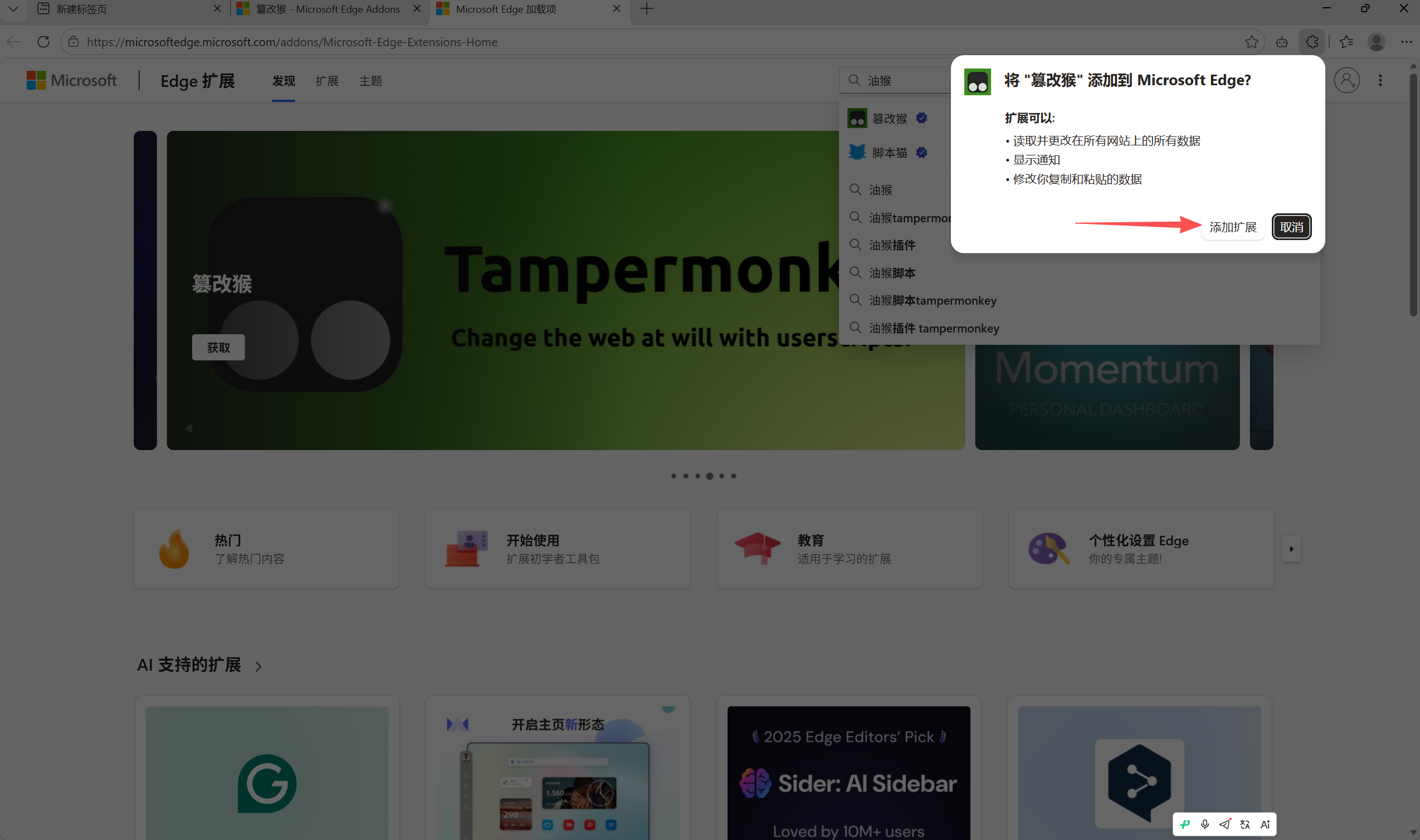1420x840 pixels.
Task: Click the green P icon in floating toolbar
Action: pyautogui.click(x=1184, y=824)
